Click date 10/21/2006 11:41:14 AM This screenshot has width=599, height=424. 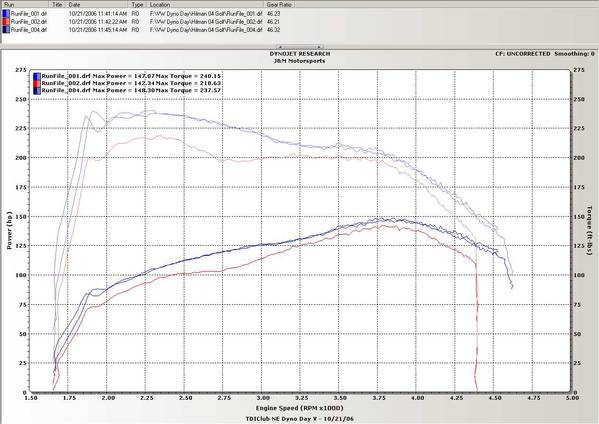tap(98, 13)
